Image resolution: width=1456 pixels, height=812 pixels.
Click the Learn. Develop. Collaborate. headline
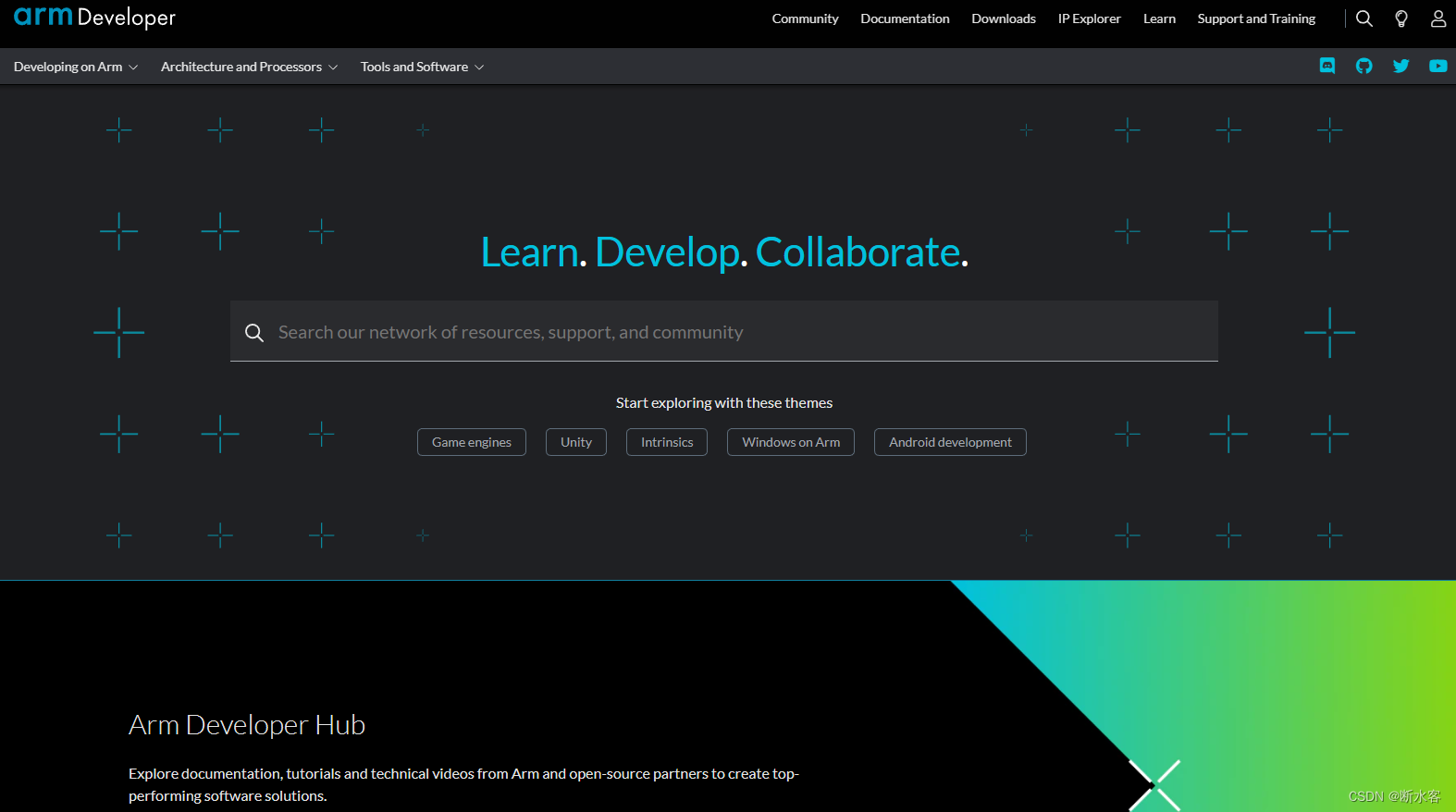click(x=724, y=252)
